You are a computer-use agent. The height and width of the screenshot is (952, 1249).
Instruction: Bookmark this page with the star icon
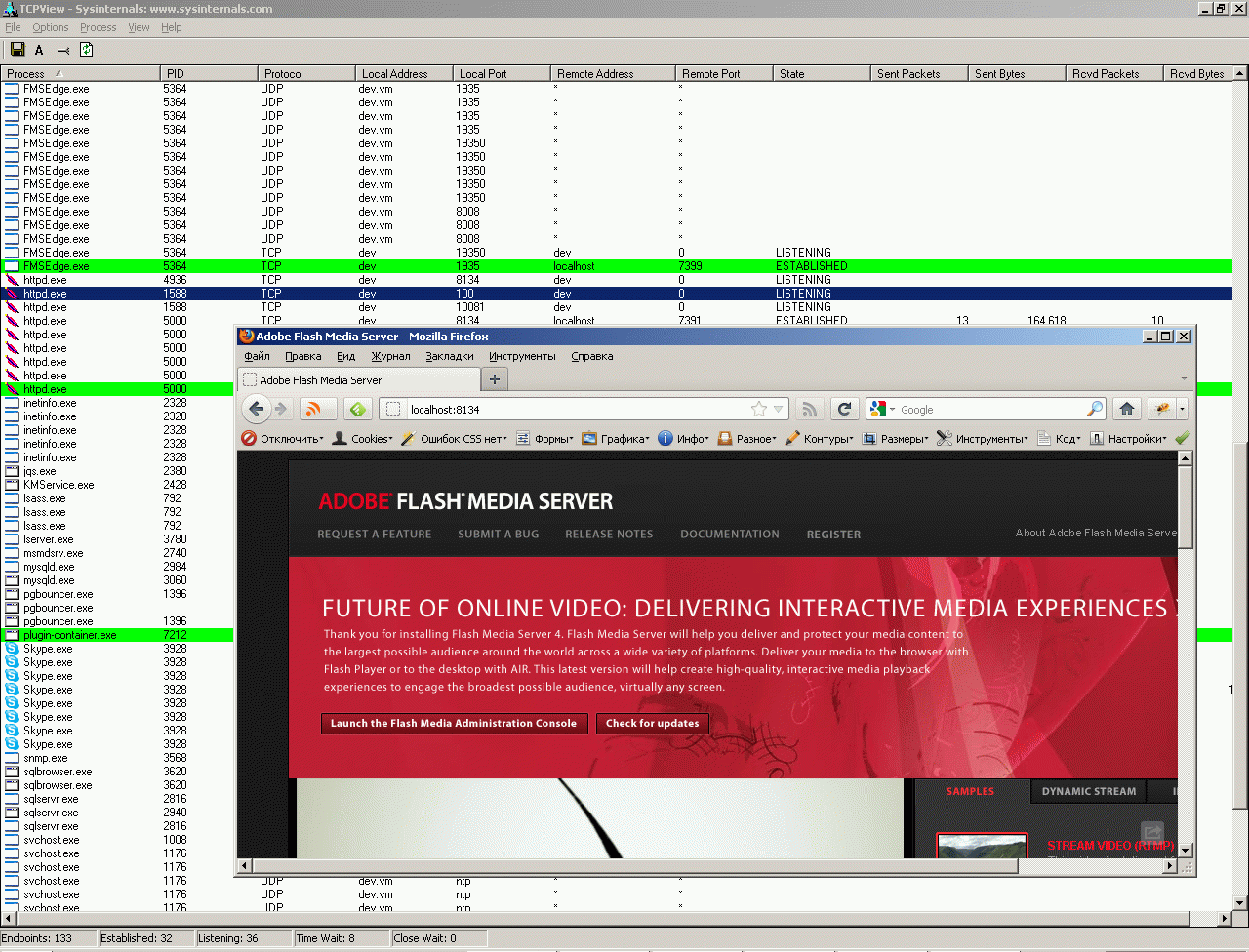coord(759,409)
